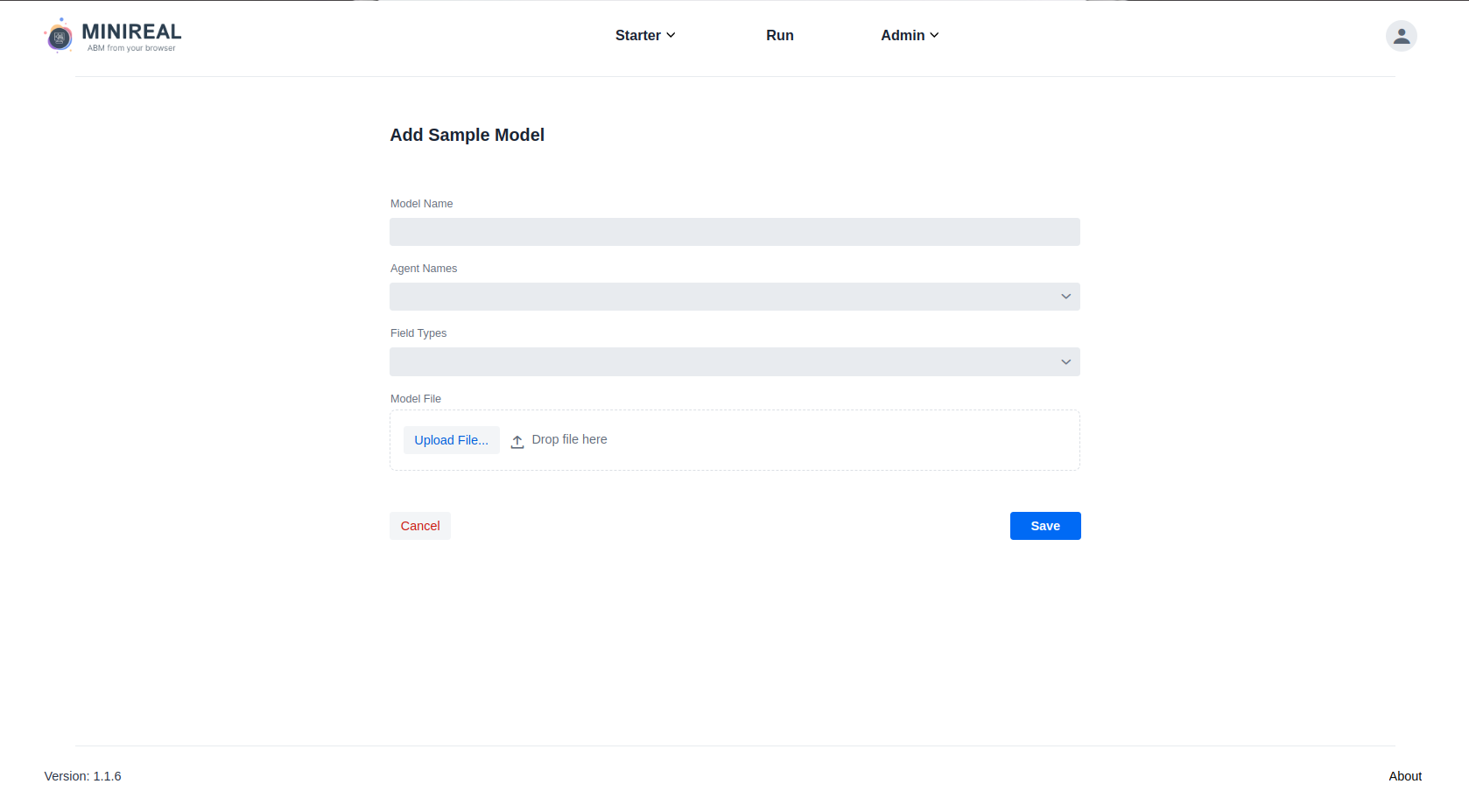This screenshot has width=1469, height=812.
Task: Click the upload arrow icon beside Drop file here
Action: 517,441
